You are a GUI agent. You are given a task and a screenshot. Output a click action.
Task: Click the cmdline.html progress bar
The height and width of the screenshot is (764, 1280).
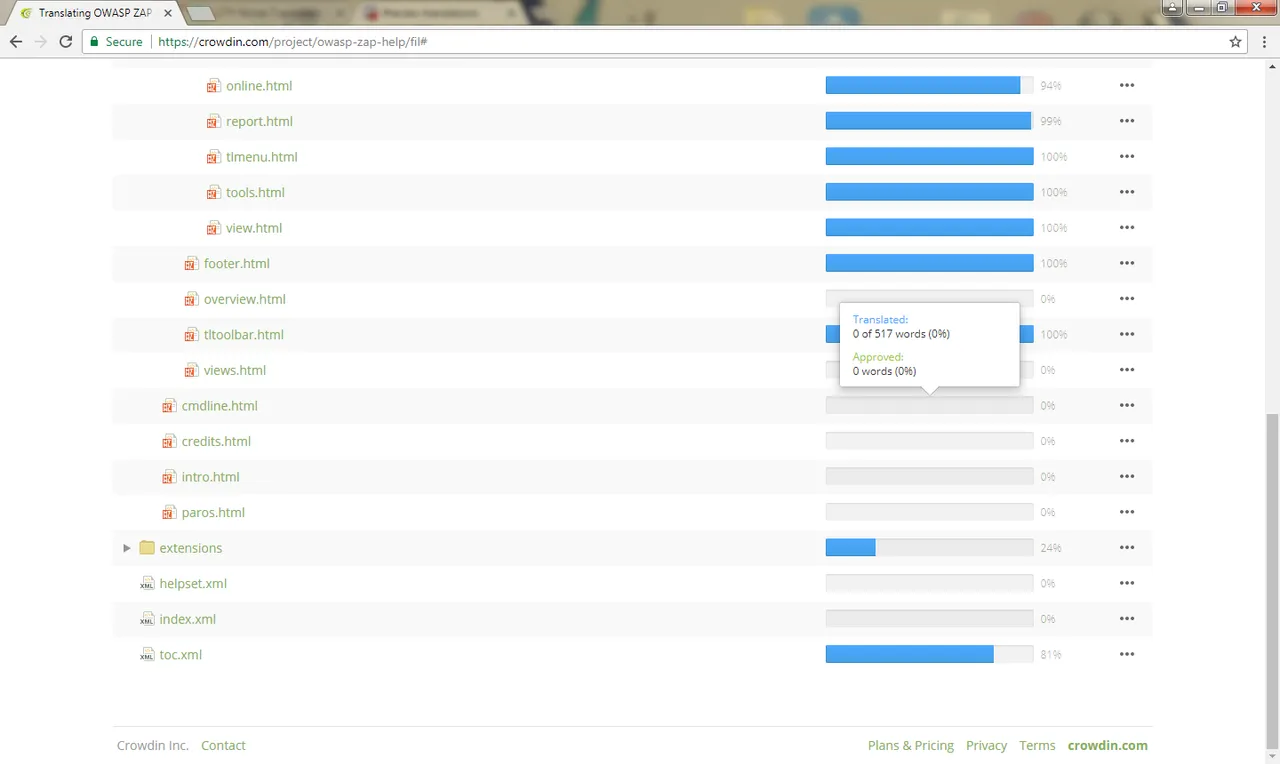tap(929, 406)
